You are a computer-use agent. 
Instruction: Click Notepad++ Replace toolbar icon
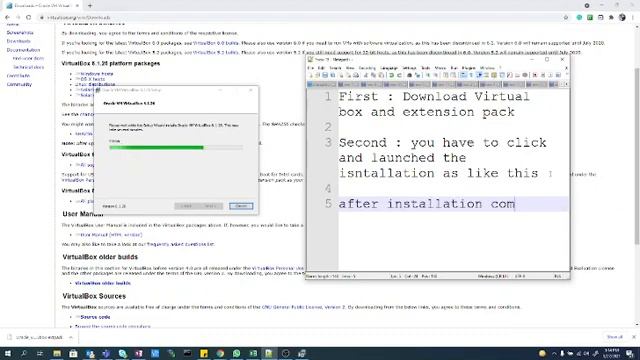click(x=417, y=76)
